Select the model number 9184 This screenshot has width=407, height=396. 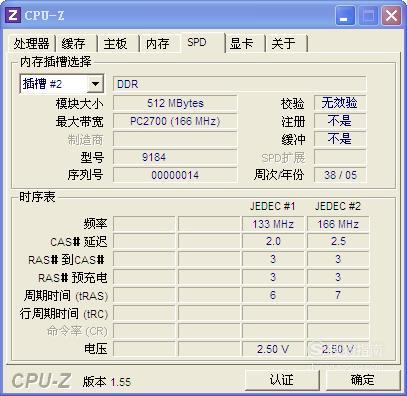point(175,157)
